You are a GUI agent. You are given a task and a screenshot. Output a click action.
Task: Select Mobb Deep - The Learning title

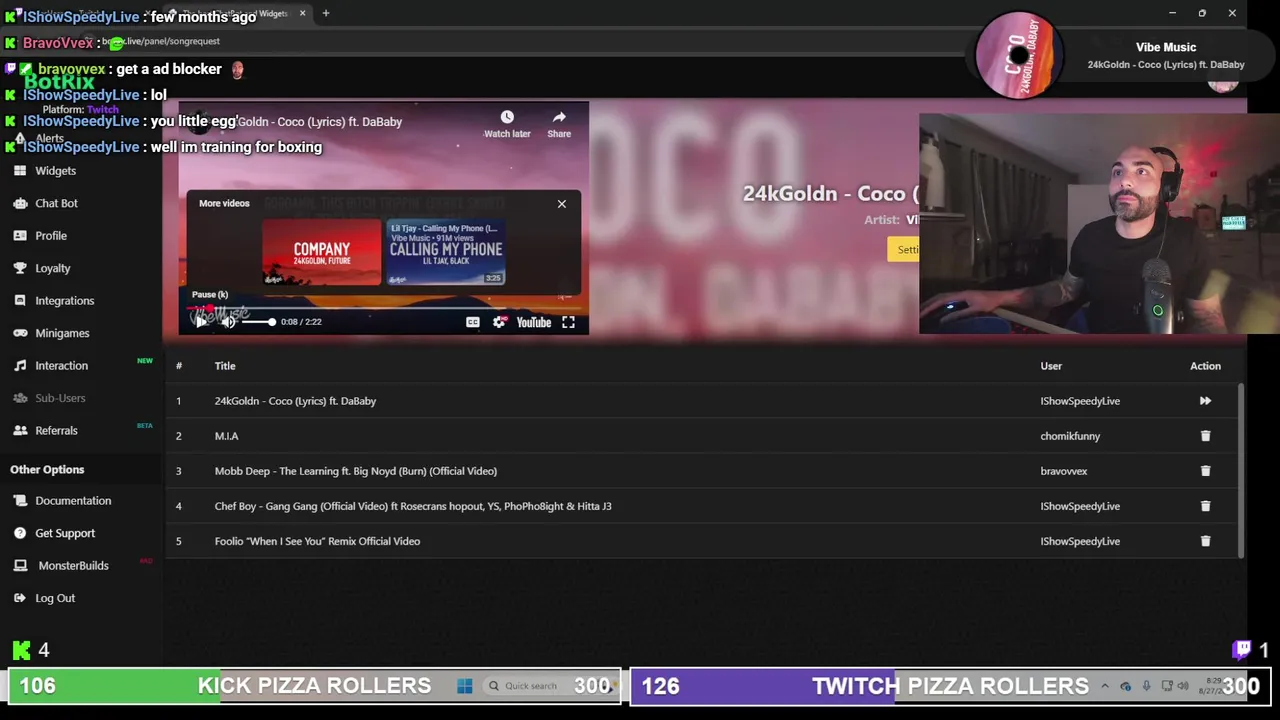click(x=355, y=471)
